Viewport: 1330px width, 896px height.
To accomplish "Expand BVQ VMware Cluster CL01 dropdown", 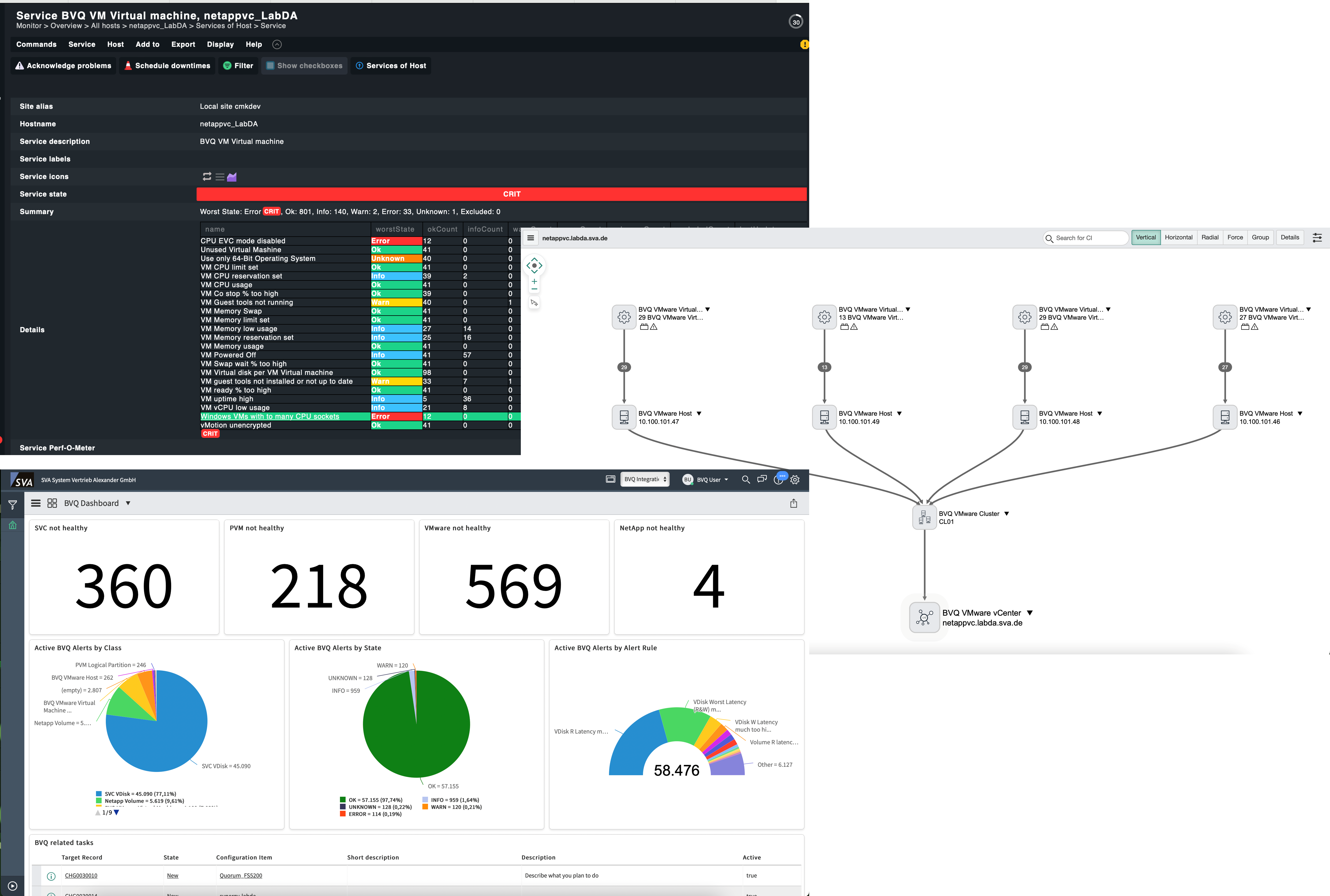I will (x=1007, y=514).
